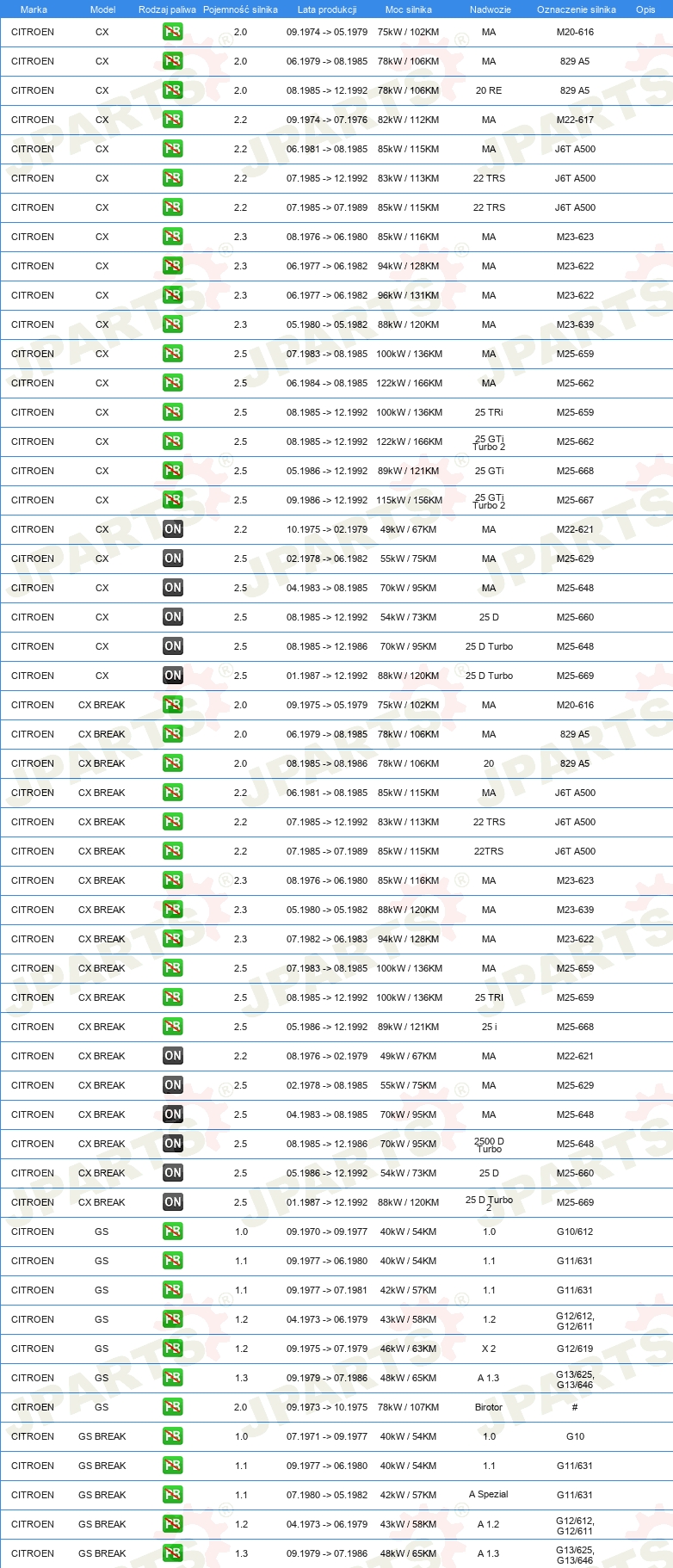The width and height of the screenshot is (673, 1568).
Task: Select the 09.1974 -> 07.1976 production years cell
Action: pyautogui.click(x=327, y=120)
